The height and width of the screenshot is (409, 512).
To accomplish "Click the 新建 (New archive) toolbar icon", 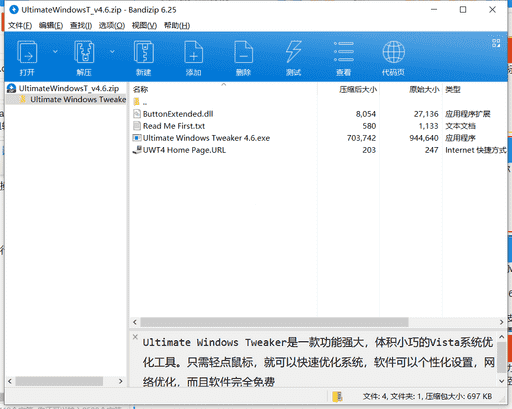I will click(144, 52).
